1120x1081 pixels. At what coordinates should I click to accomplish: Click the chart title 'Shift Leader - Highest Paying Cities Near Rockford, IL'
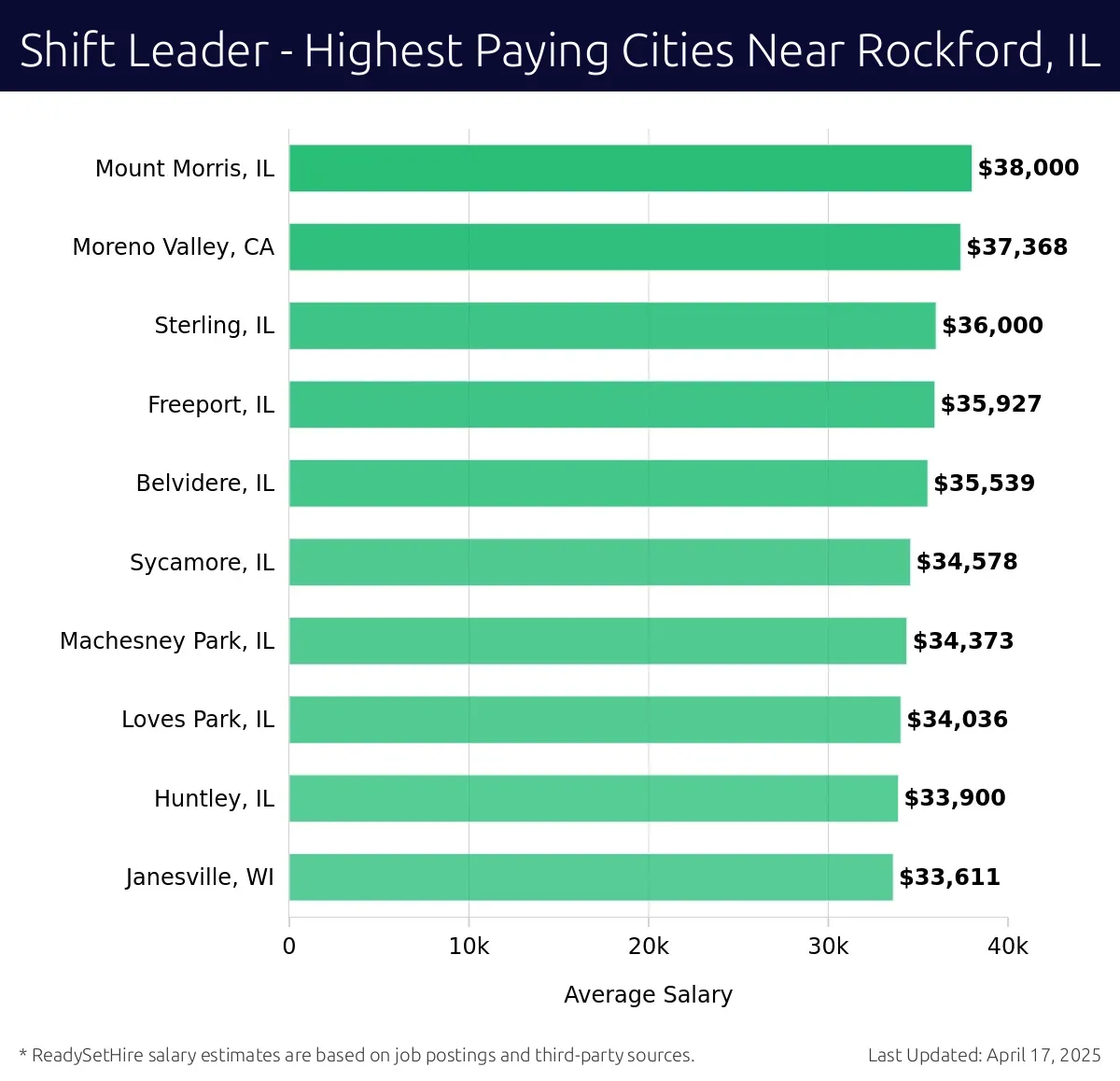560,50
